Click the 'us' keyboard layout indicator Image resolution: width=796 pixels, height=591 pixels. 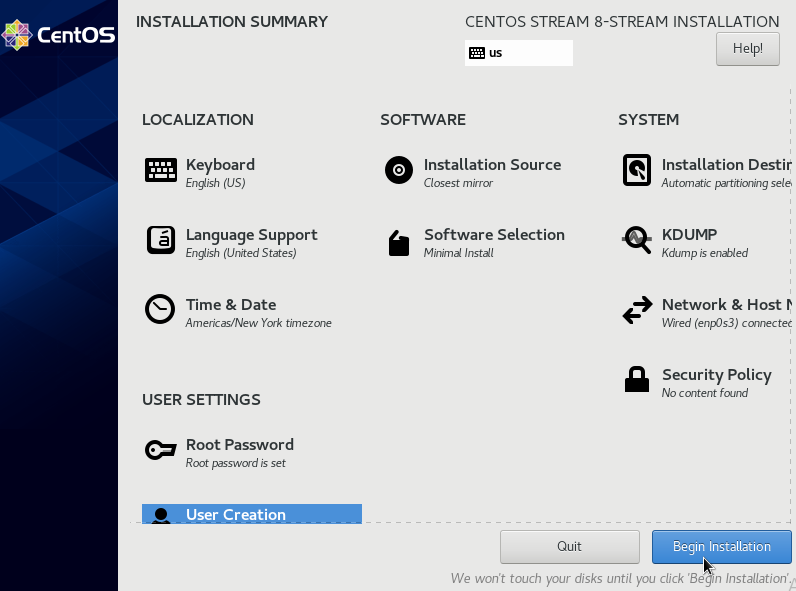(519, 53)
